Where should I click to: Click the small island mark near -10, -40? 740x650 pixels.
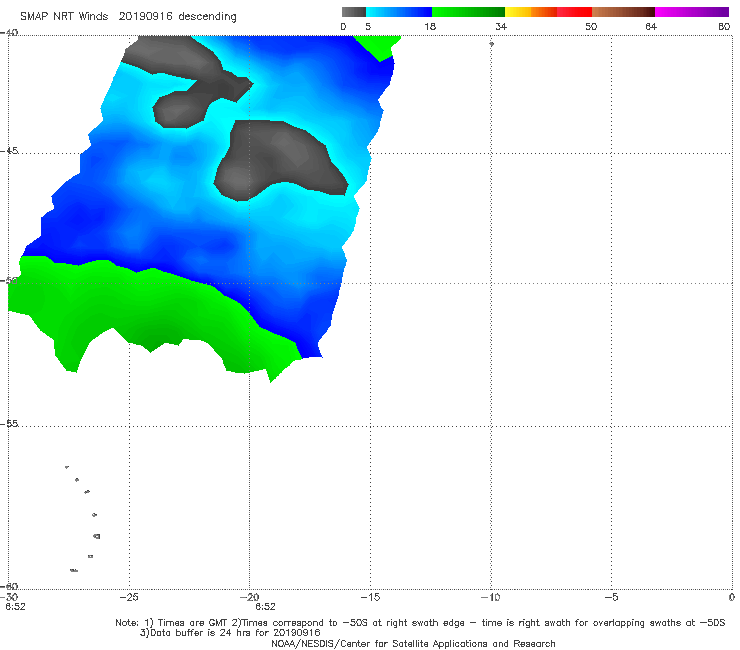pos(491,44)
